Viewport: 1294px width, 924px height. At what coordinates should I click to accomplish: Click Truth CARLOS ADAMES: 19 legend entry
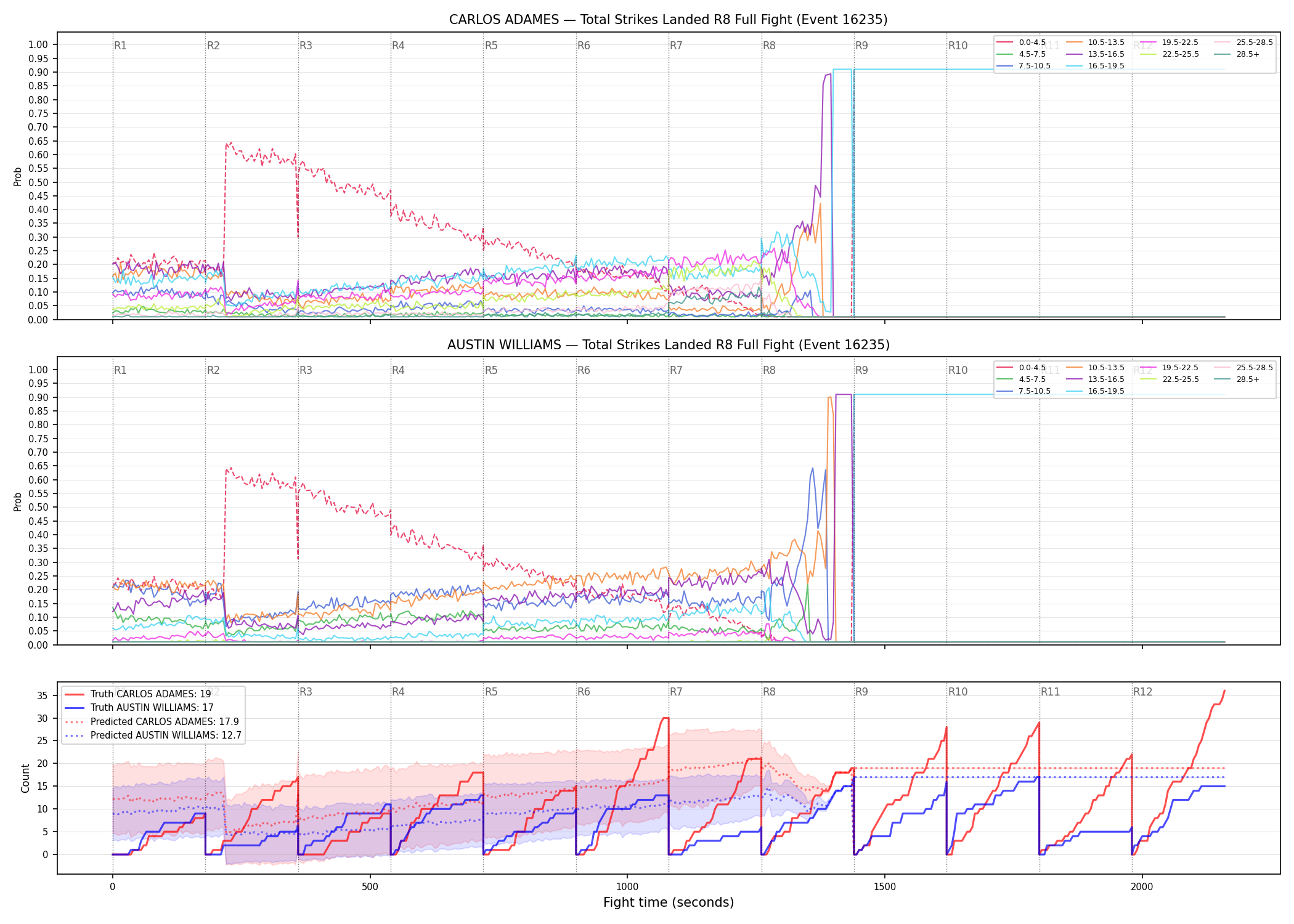click(x=137, y=694)
